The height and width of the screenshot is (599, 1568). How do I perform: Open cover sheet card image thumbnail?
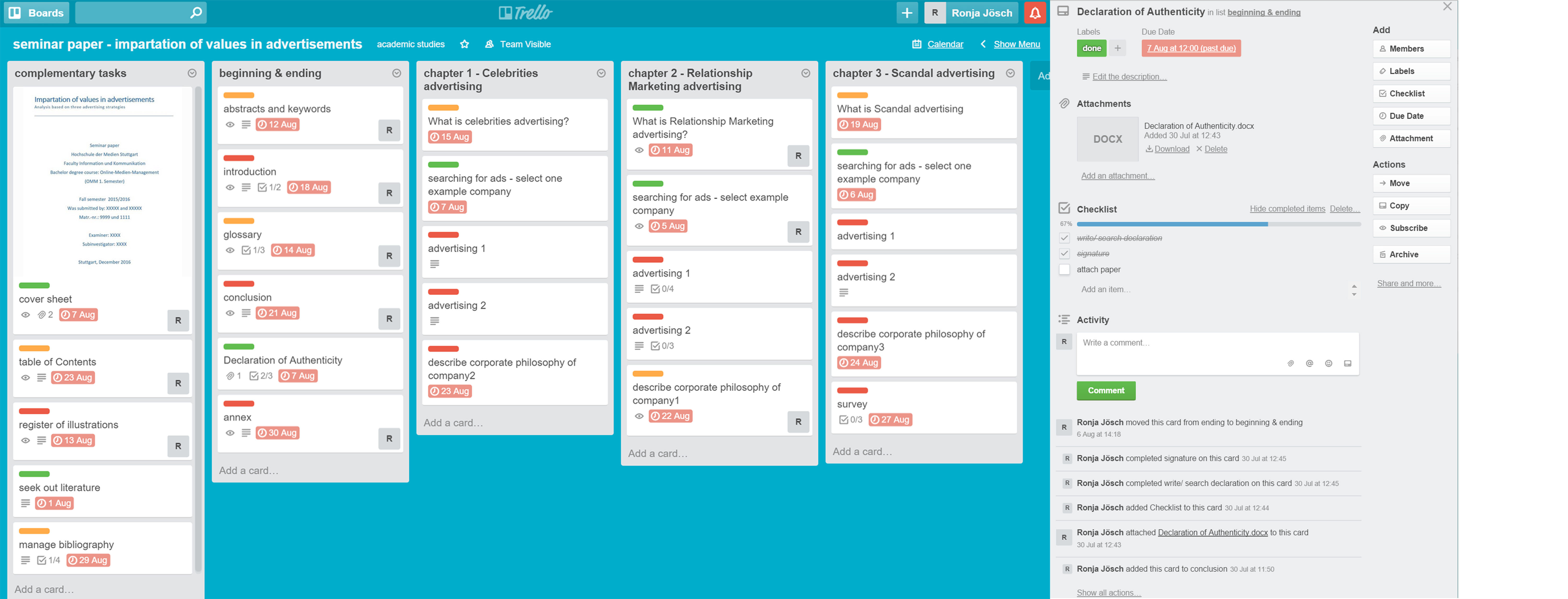103,182
